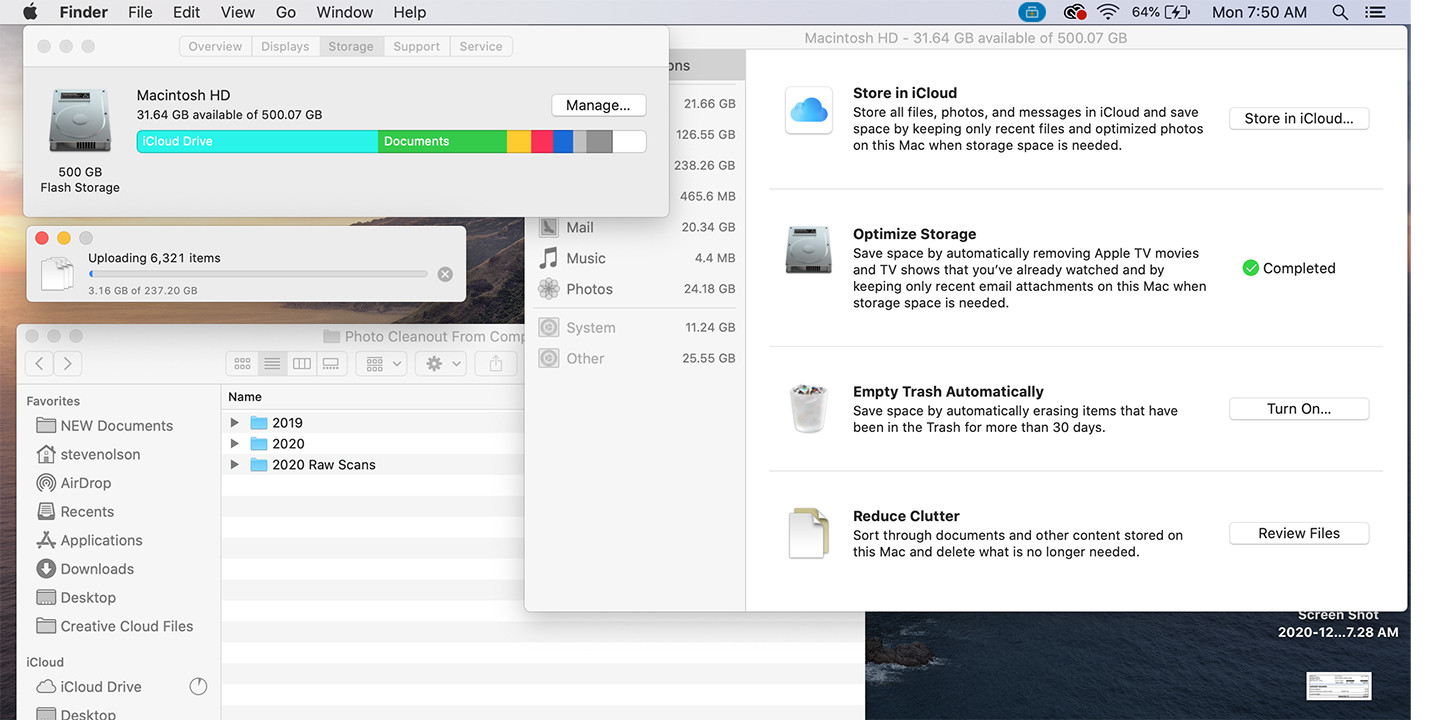
Task: Click the Manage... button
Action: click(598, 105)
